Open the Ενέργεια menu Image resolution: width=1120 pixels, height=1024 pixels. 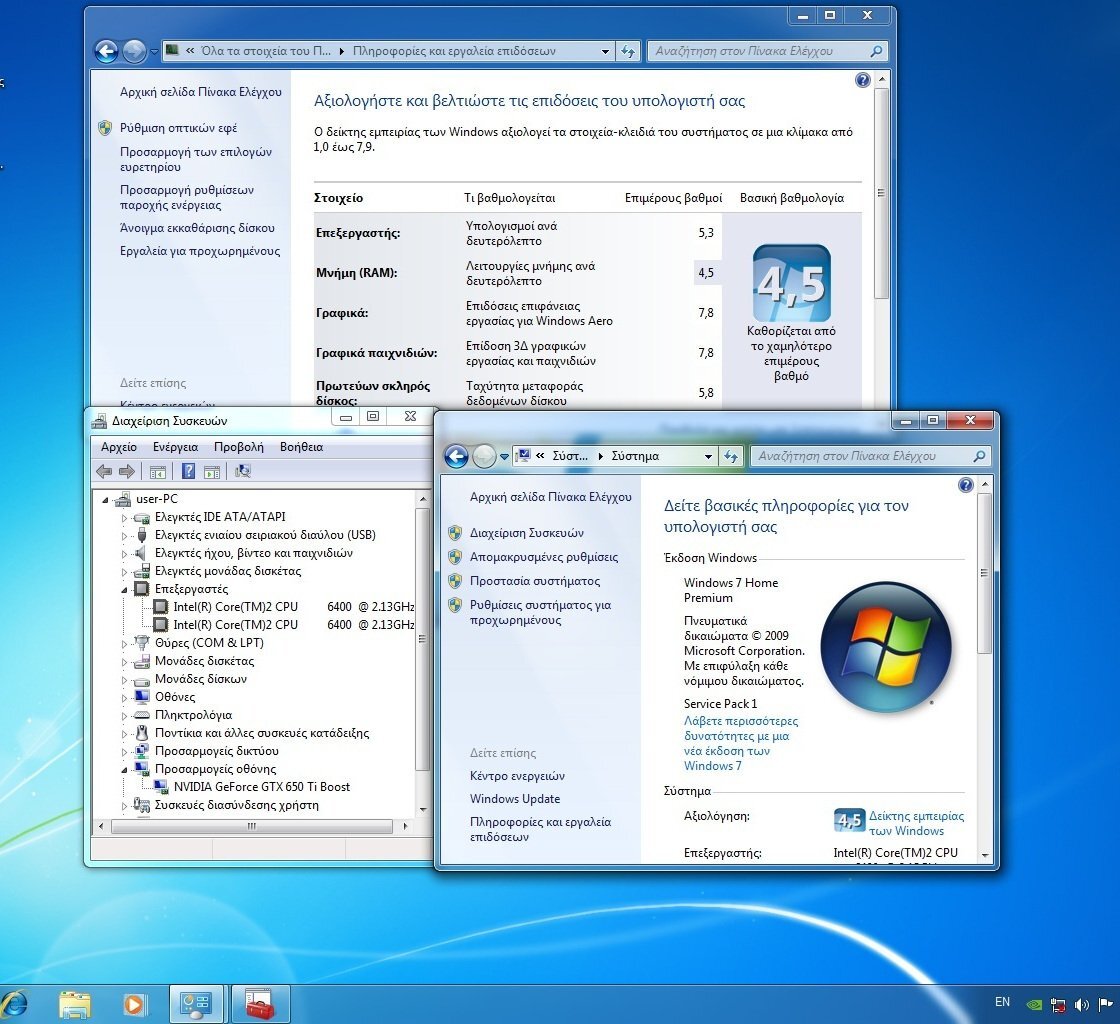(x=176, y=447)
